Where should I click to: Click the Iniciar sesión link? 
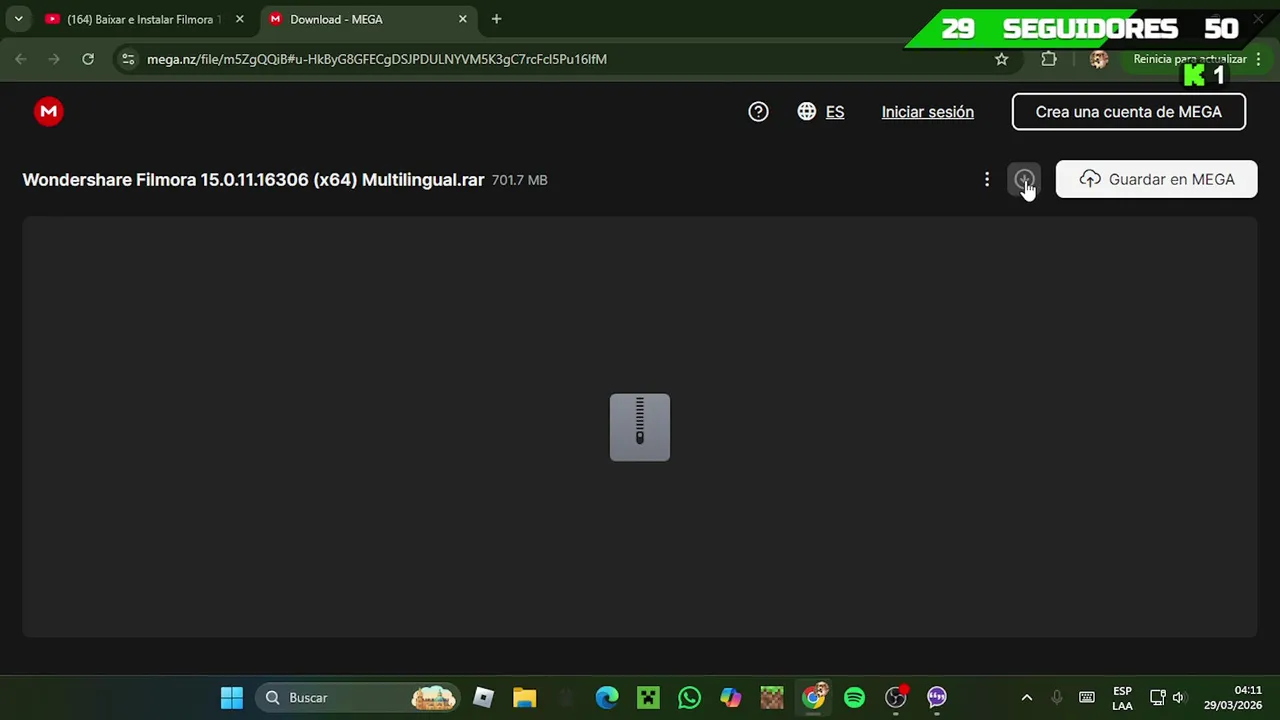pos(927,112)
